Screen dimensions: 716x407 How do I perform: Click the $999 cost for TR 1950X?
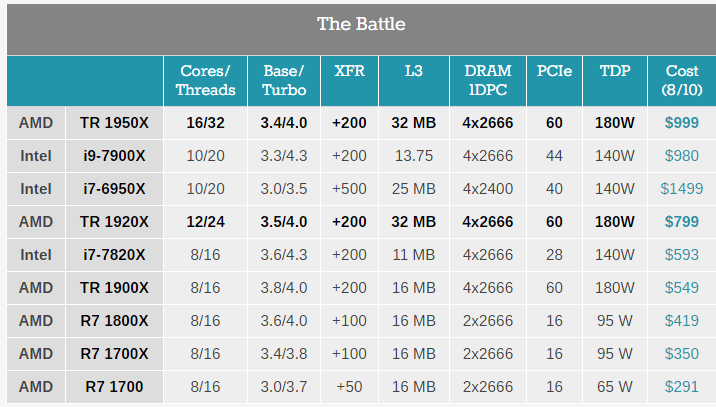click(681, 123)
